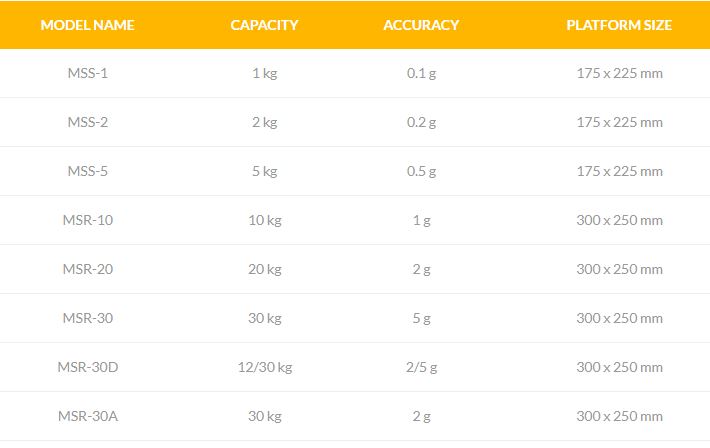Click the 1 kg capacity cell
The height and width of the screenshot is (448, 710).
click(x=264, y=73)
